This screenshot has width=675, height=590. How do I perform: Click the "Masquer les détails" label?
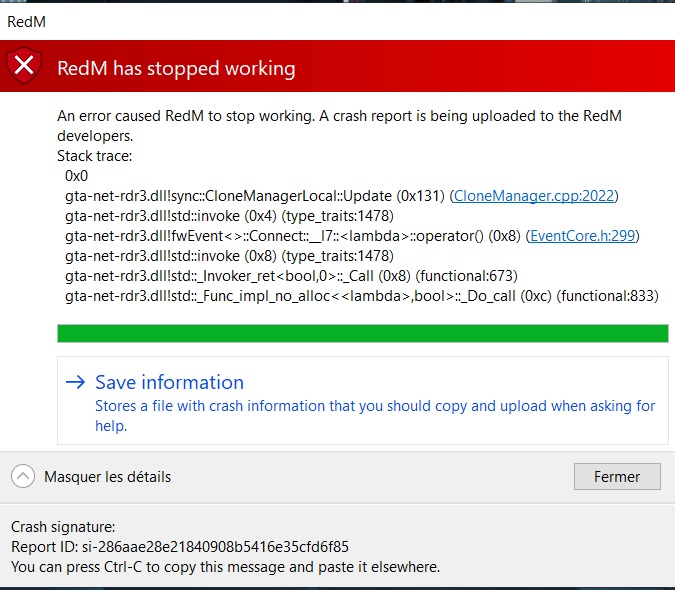tap(107, 477)
